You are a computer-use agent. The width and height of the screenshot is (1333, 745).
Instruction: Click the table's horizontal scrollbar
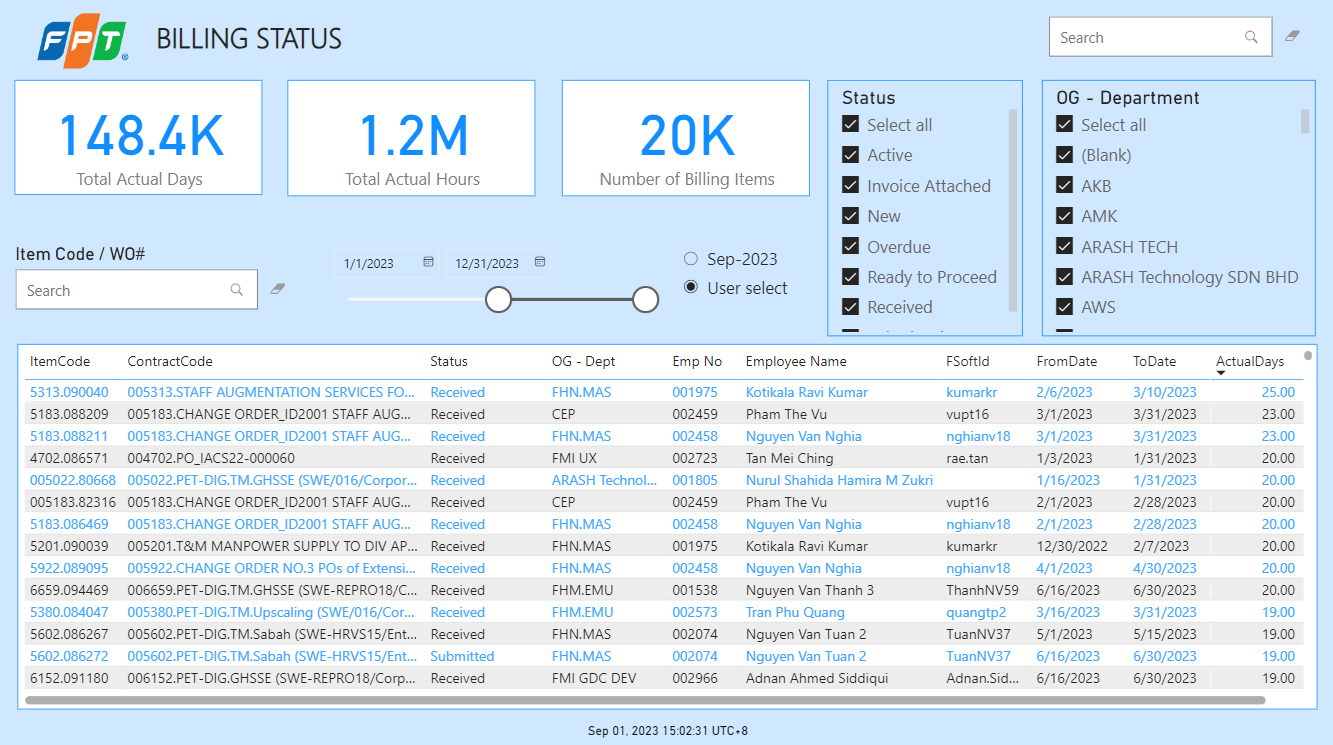click(x=640, y=700)
